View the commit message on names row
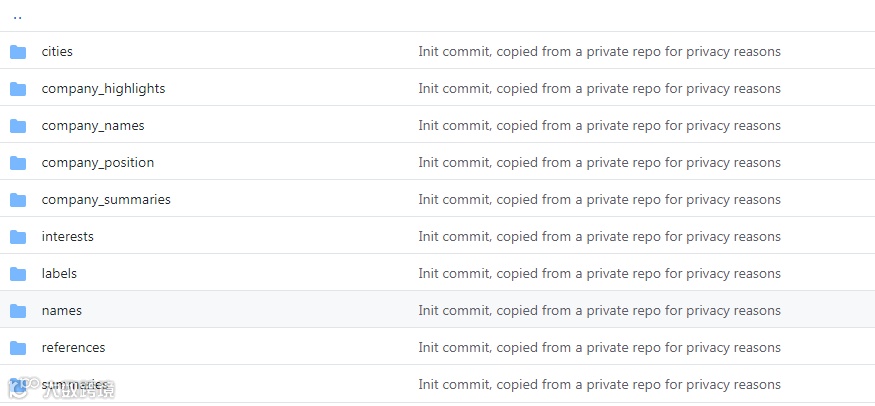 tap(599, 311)
